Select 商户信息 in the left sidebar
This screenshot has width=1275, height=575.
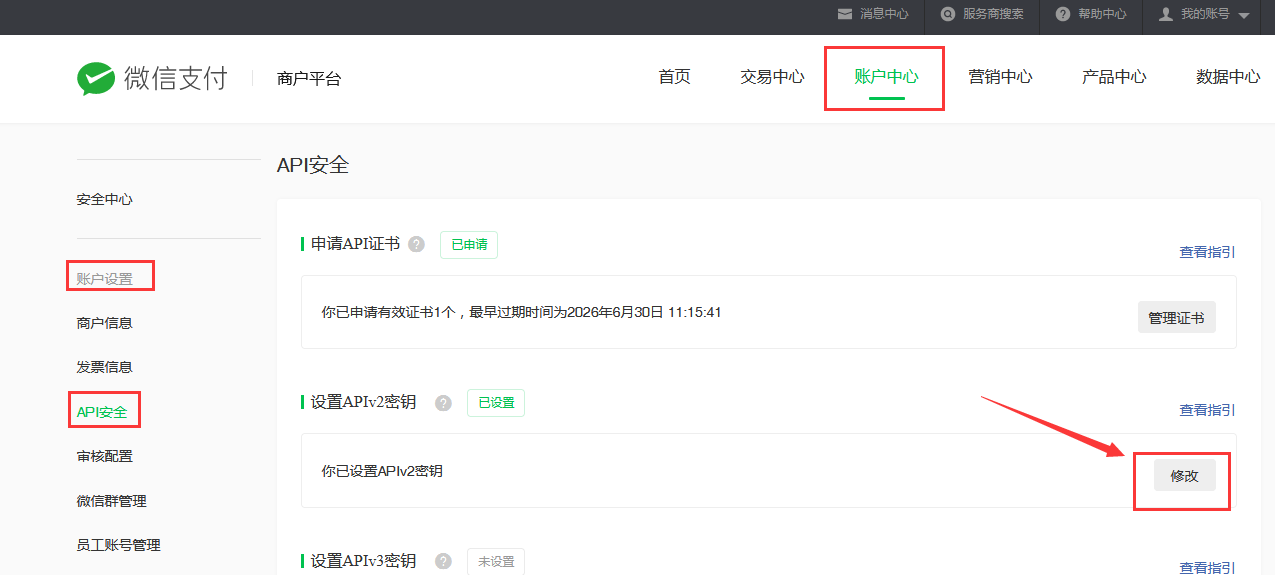[104, 323]
